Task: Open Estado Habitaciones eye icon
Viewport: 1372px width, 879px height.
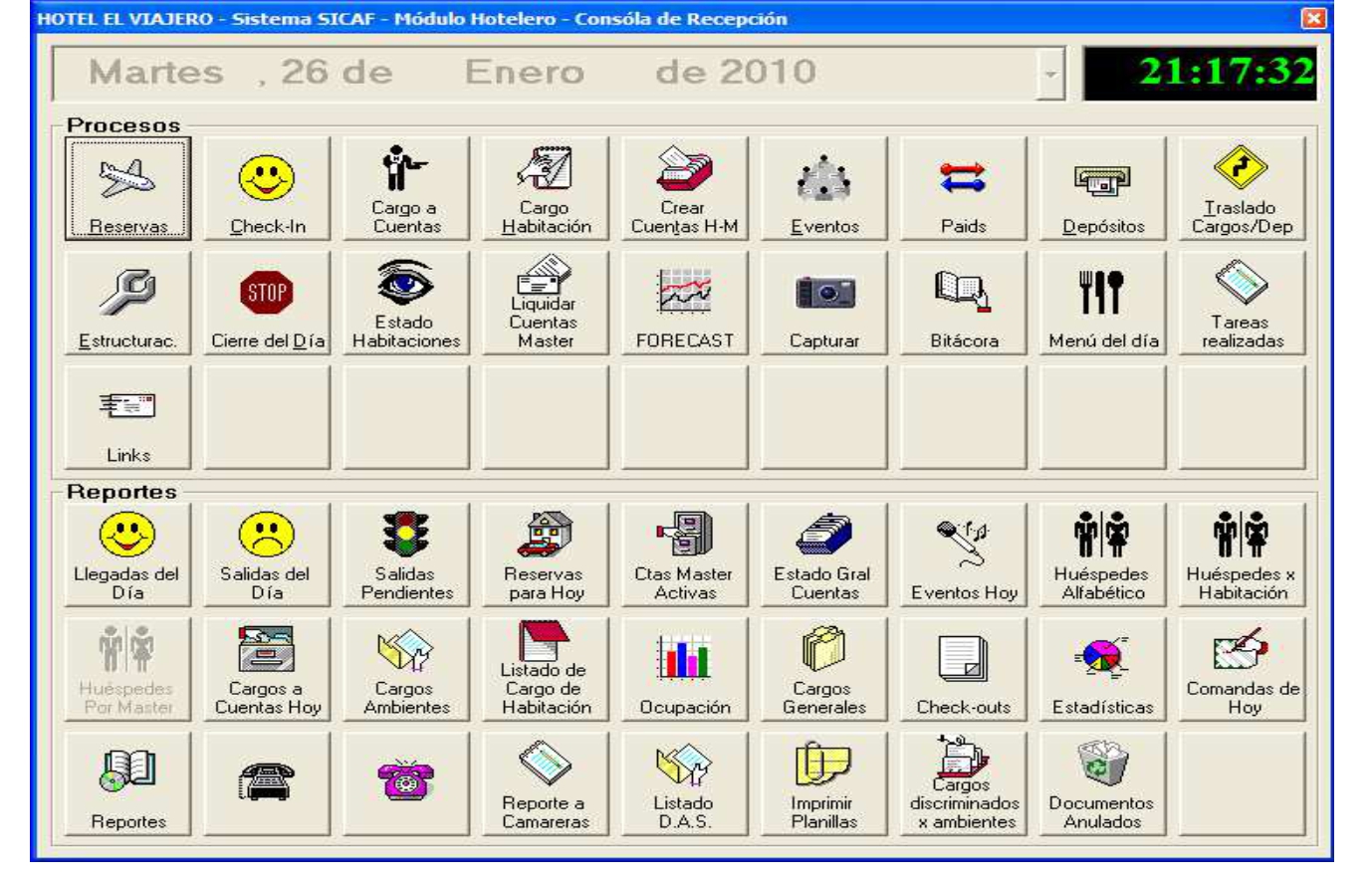Action: click(406, 304)
